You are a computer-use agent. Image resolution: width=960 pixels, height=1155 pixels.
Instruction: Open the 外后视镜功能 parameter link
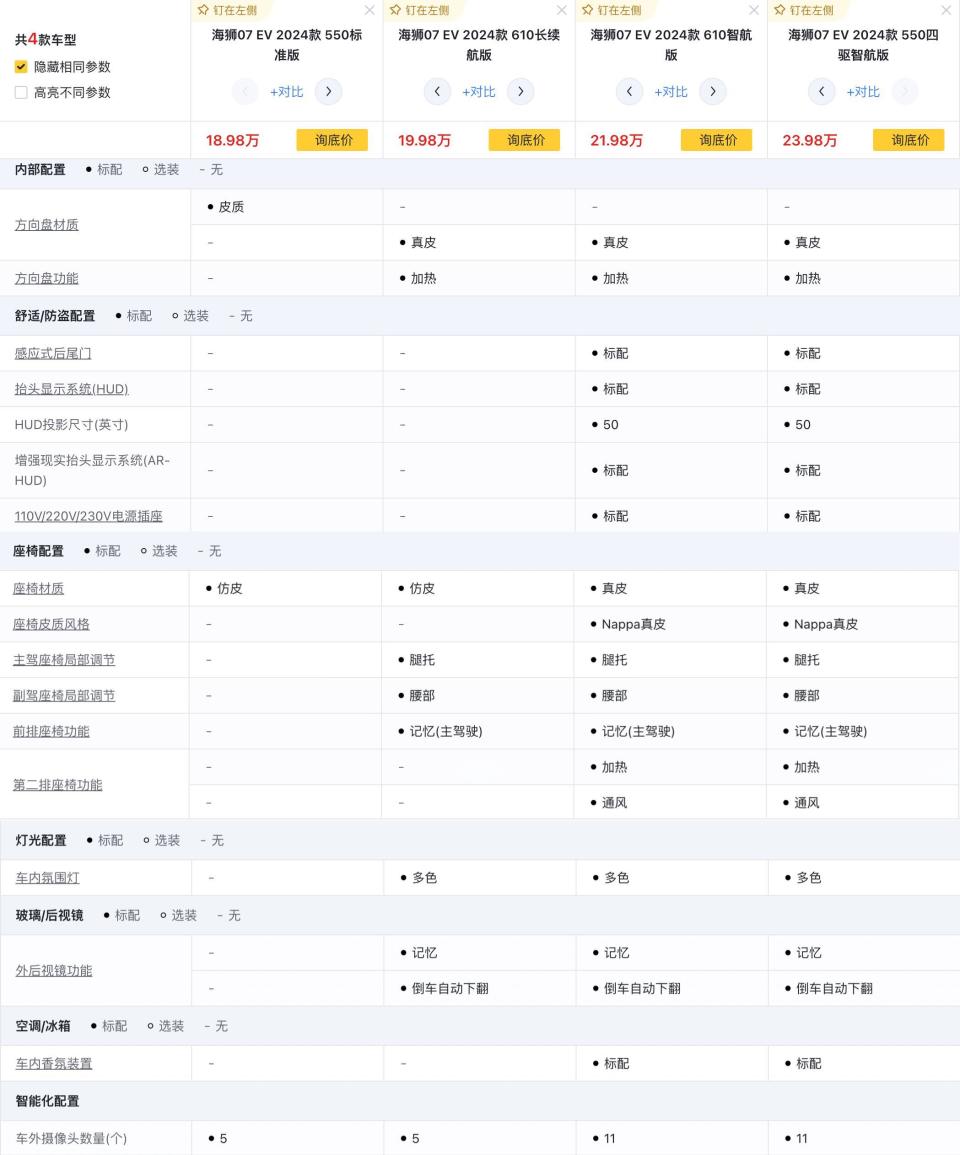point(54,971)
